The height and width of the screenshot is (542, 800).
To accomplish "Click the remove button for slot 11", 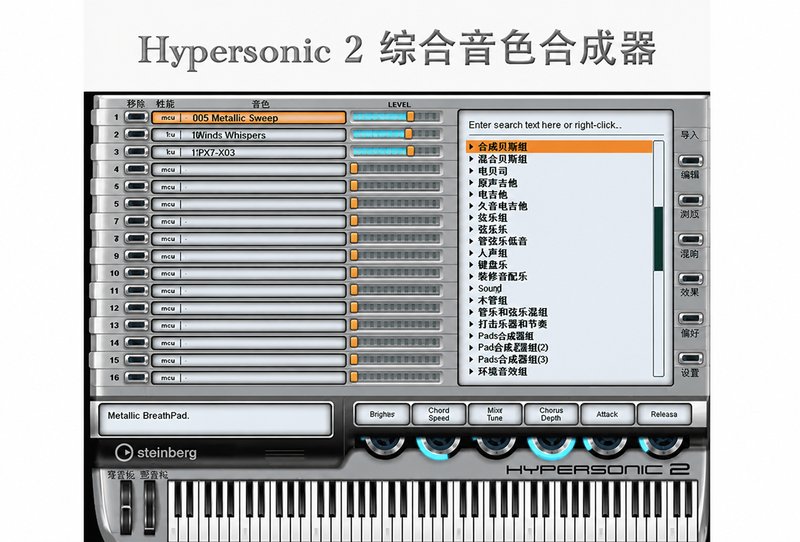I will pyautogui.click(x=136, y=291).
